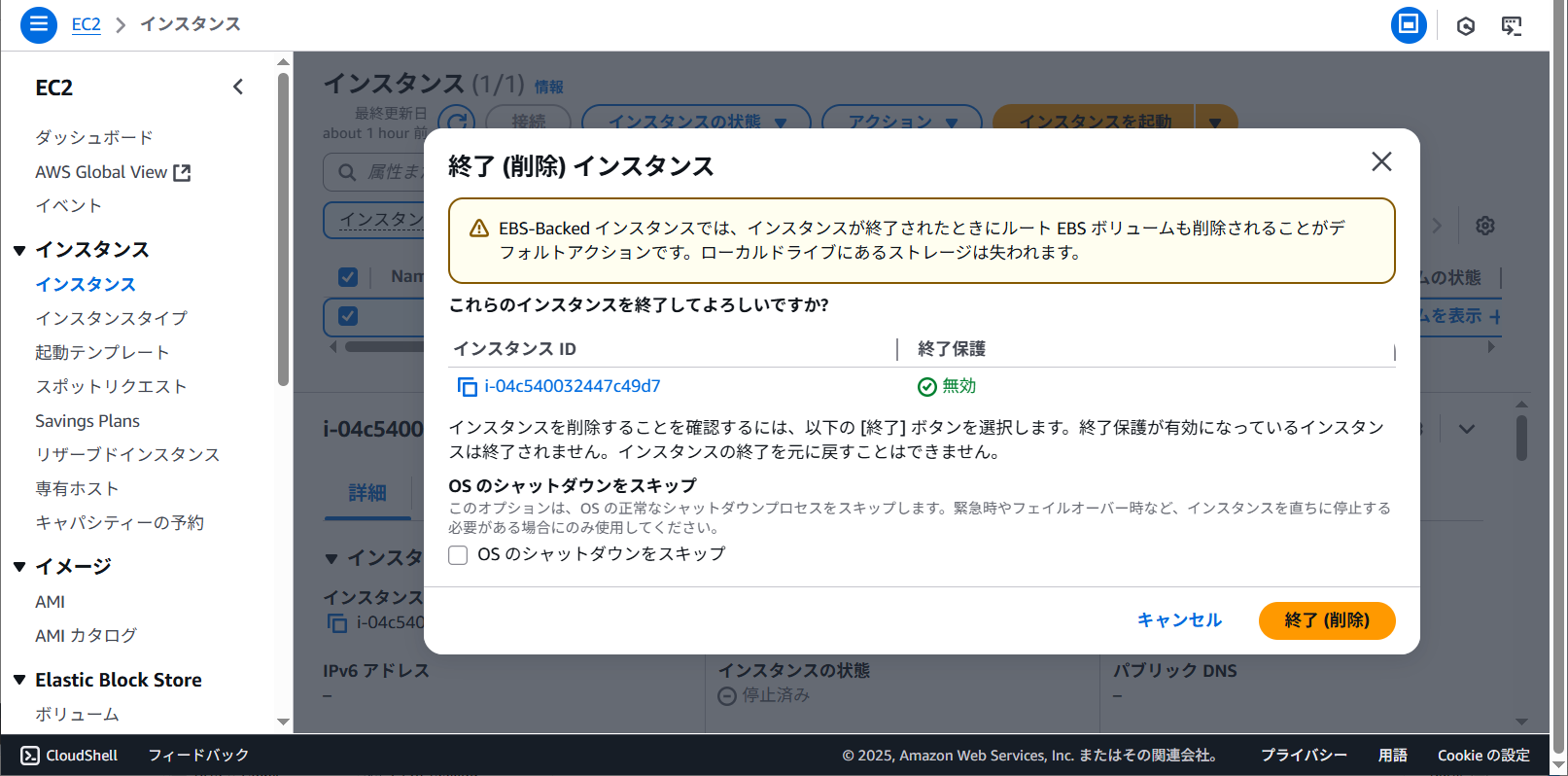Viewport: 1568px width, 776px height.
Task: Open the screen icon in top-right header
Action: click(x=1512, y=26)
